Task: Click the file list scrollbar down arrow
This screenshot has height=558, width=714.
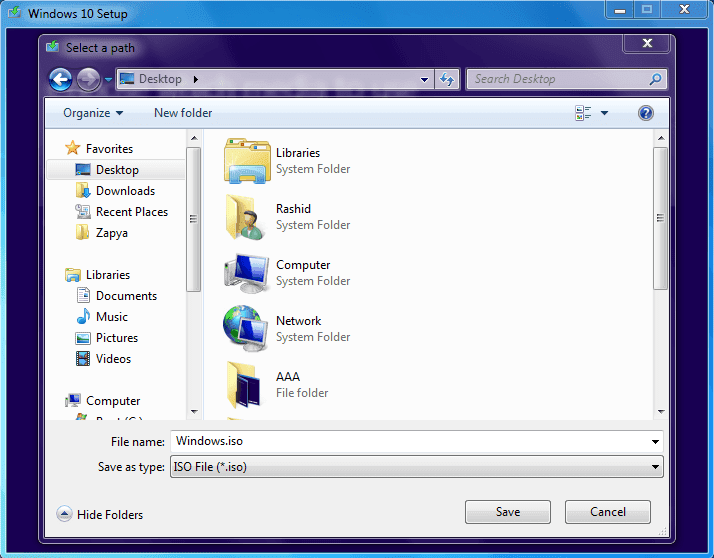Action: pyautogui.click(x=661, y=412)
